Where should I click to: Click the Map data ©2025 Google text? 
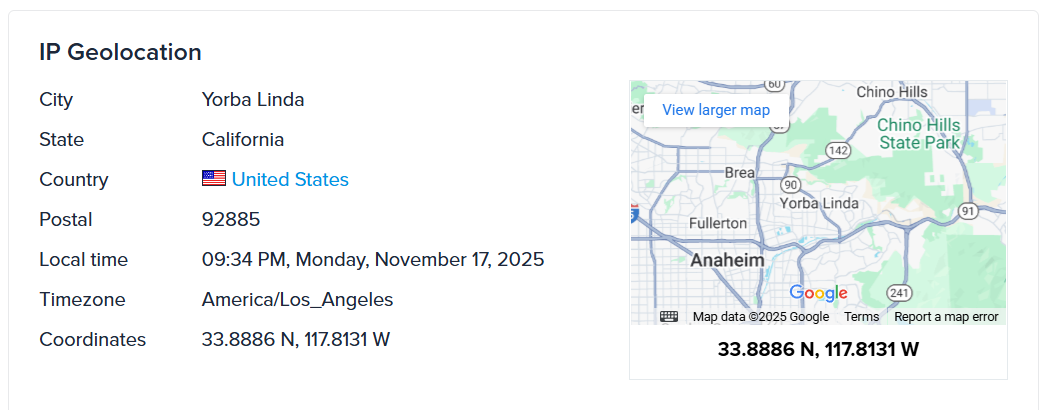(x=760, y=317)
